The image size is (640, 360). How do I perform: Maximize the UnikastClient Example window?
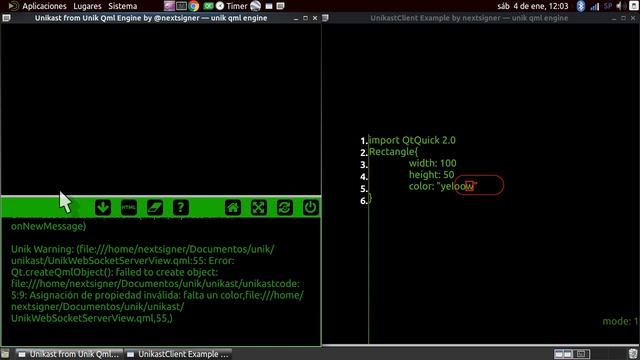click(623, 18)
